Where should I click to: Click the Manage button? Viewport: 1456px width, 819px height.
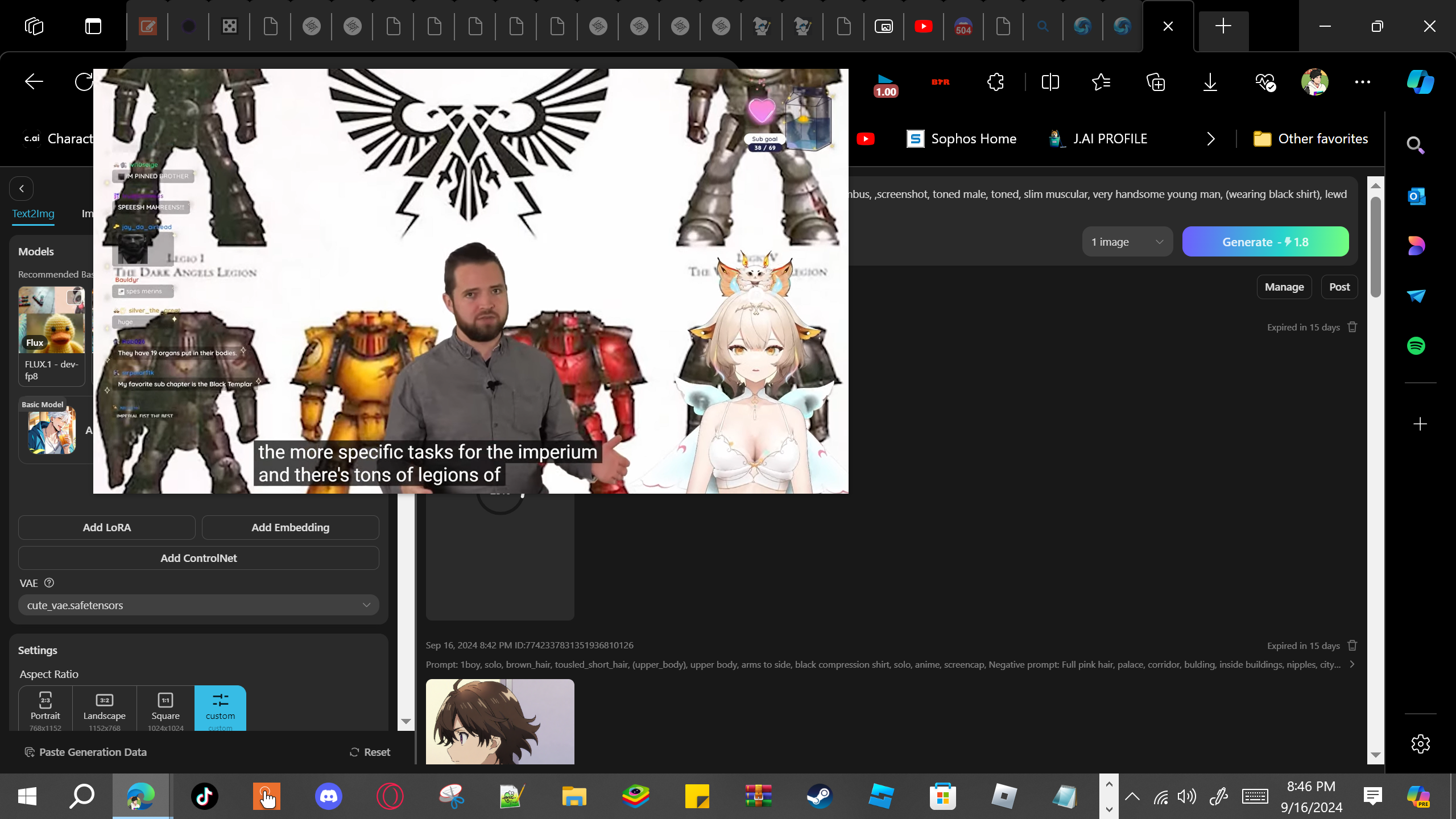coord(1284,287)
